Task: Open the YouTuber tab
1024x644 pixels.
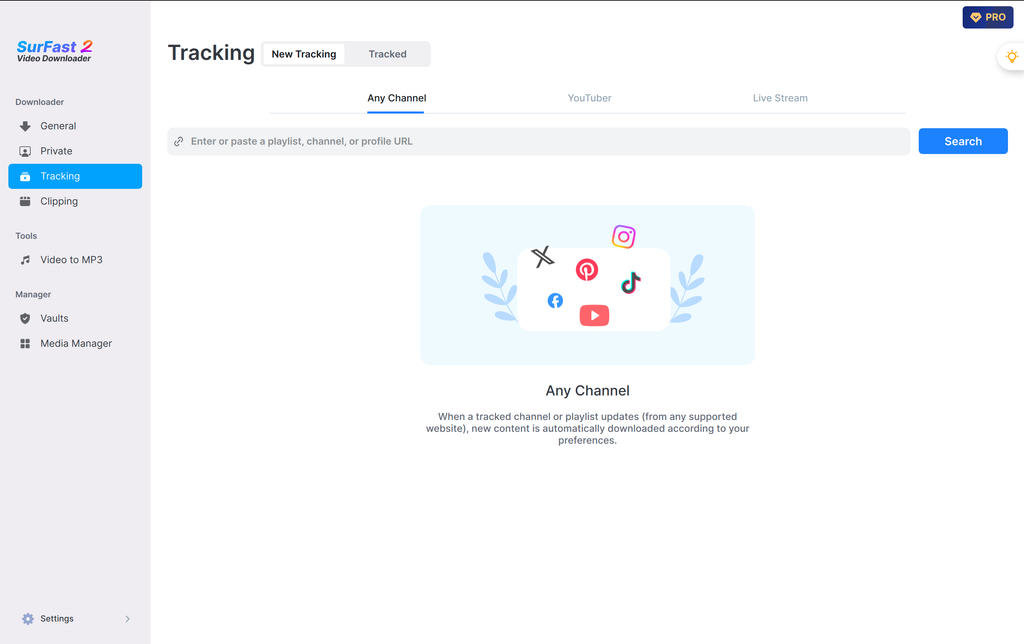Action: 589,98
